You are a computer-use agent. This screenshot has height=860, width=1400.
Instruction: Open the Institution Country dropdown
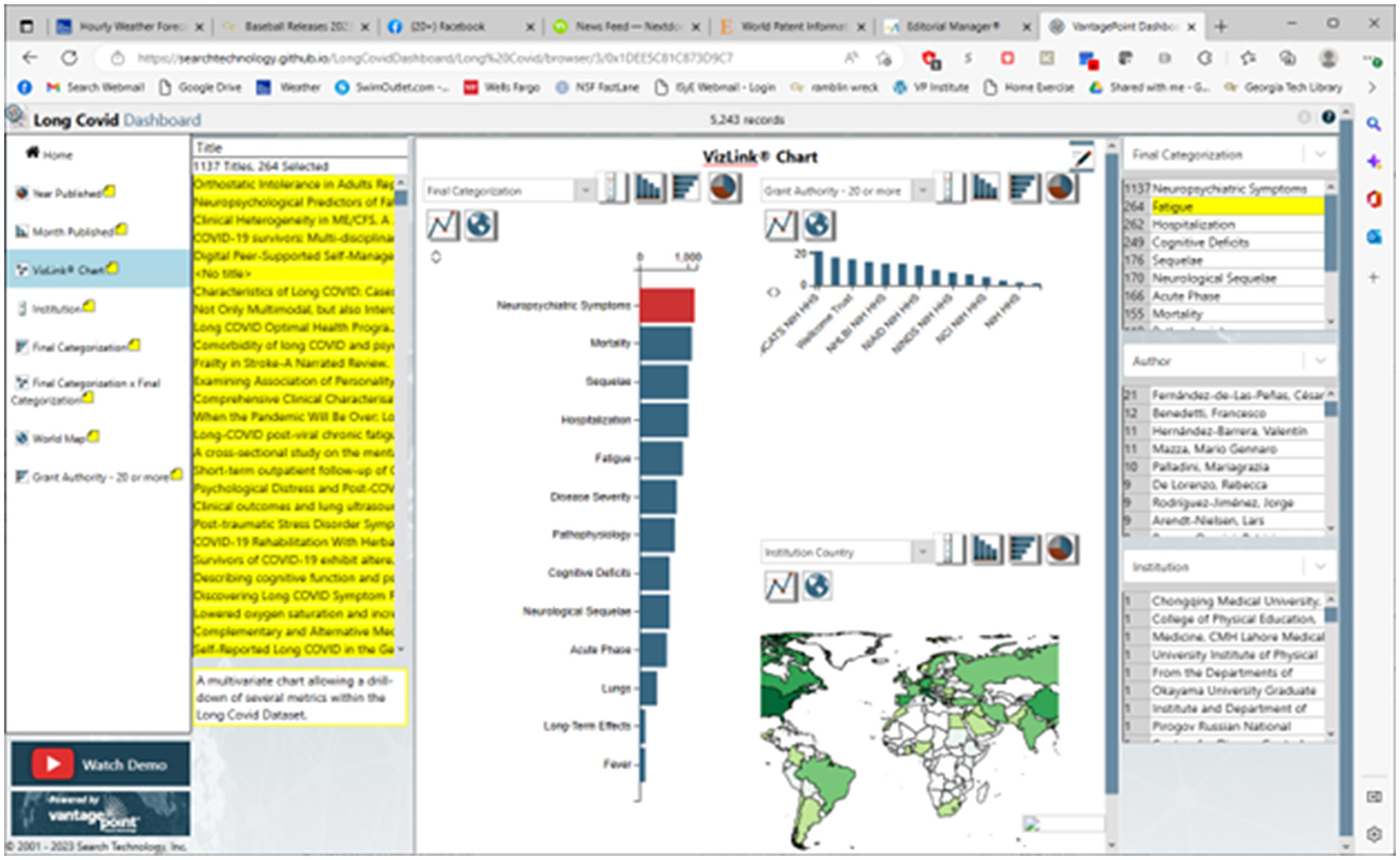tap(921, 552)
